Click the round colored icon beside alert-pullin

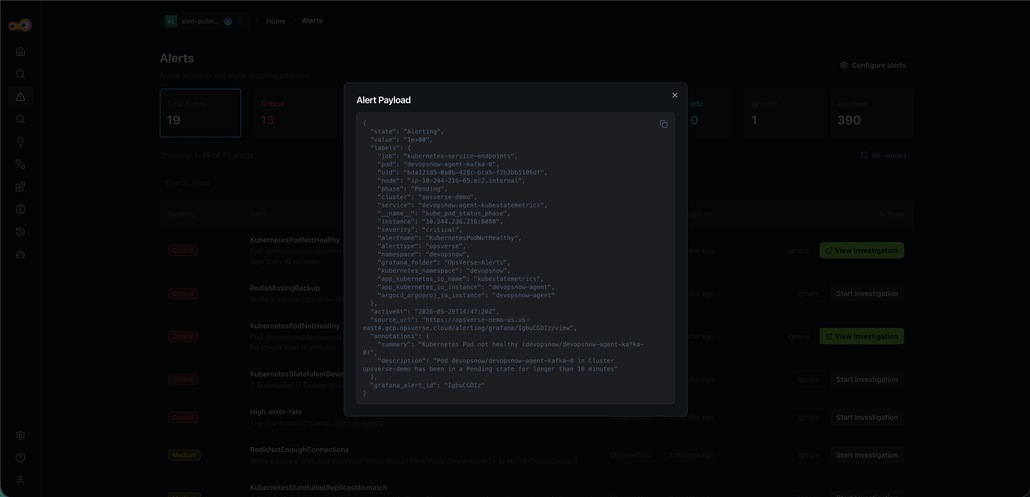(228, 21)
